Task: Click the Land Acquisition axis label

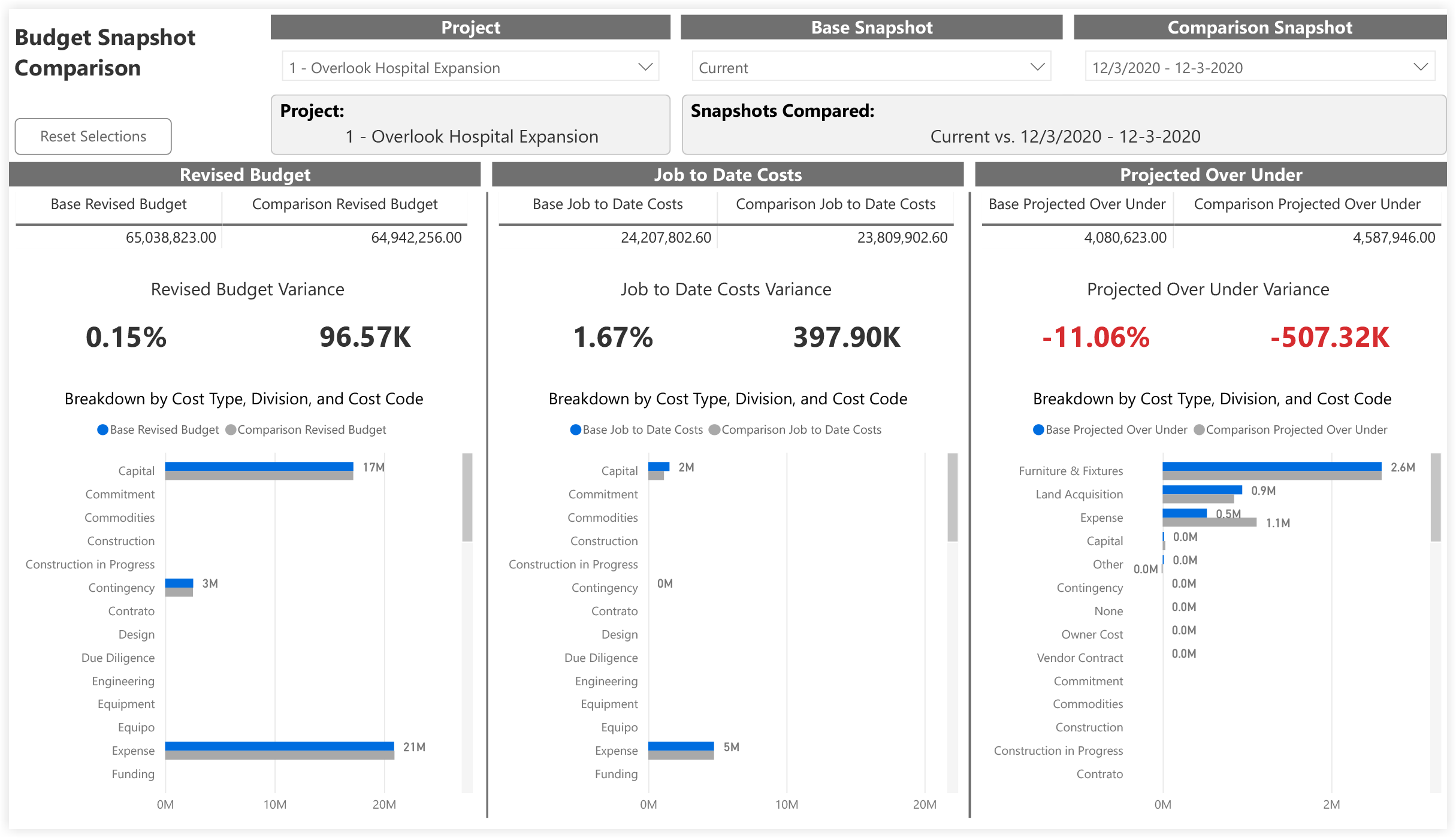Action: 1079,494
